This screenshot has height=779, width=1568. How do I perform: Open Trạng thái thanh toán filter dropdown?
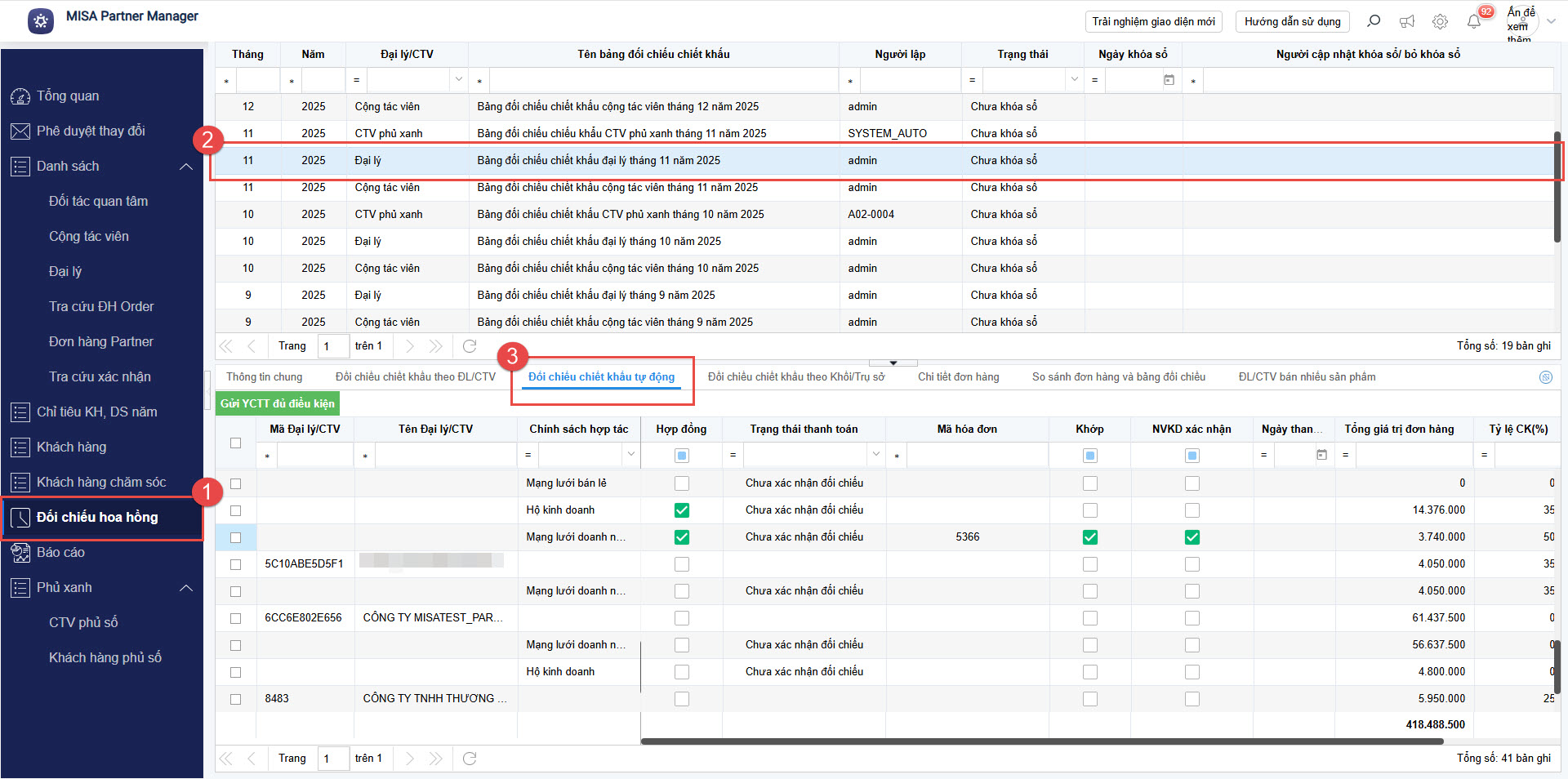[876, 455]
